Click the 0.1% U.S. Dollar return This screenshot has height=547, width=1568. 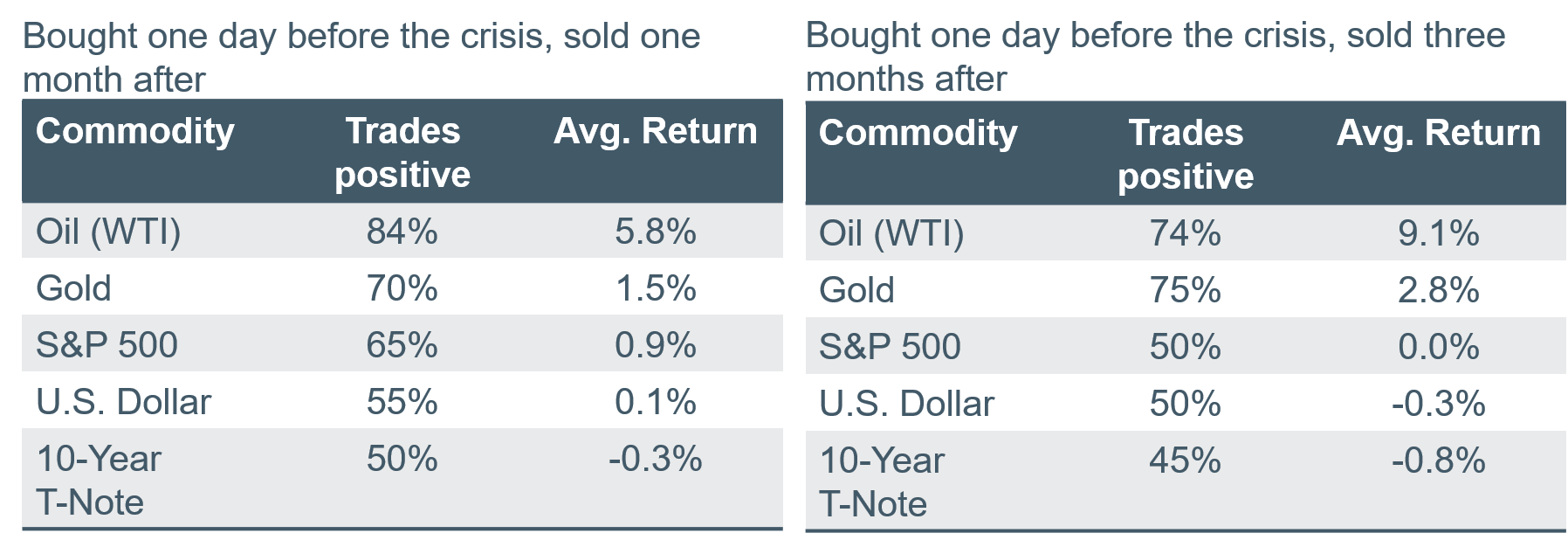click(x=656, y=402)
